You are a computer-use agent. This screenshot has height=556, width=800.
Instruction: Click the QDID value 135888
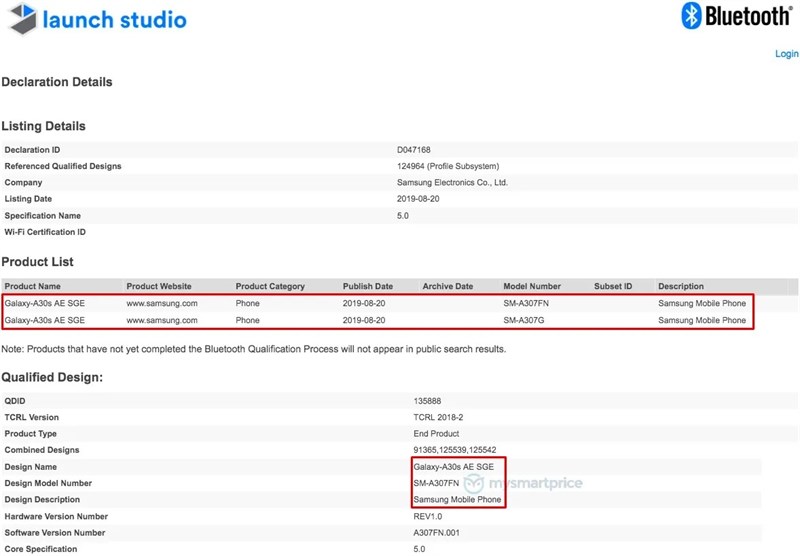[x=412, y=401]
